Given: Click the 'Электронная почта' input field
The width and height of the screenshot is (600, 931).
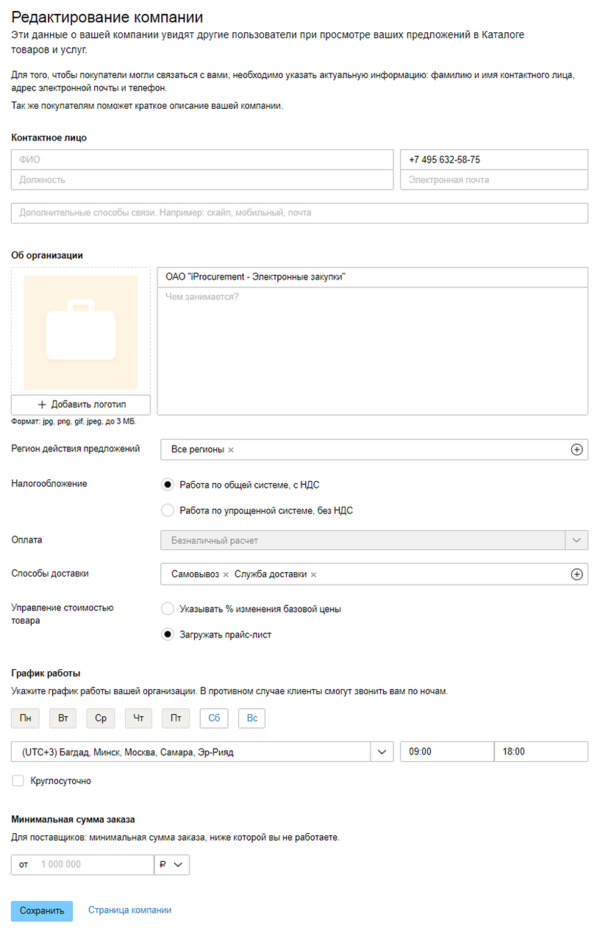Looking at the screenshot, I should (x=494, y=180).
